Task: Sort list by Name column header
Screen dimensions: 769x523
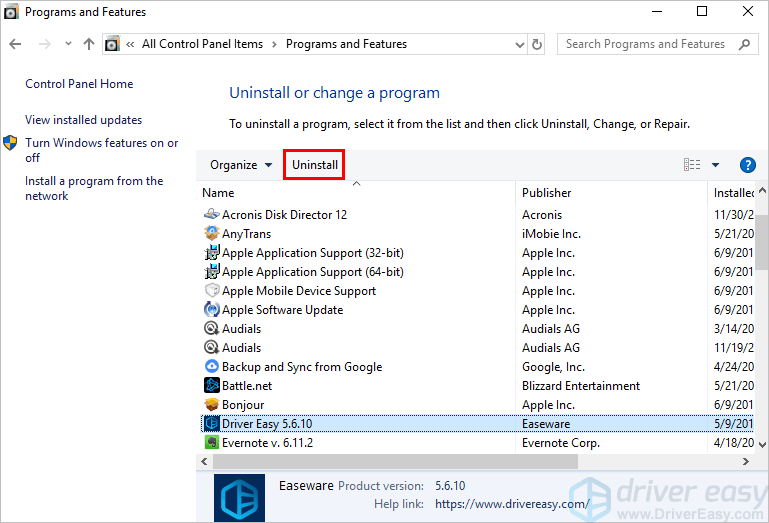Action: coord(218,193)
